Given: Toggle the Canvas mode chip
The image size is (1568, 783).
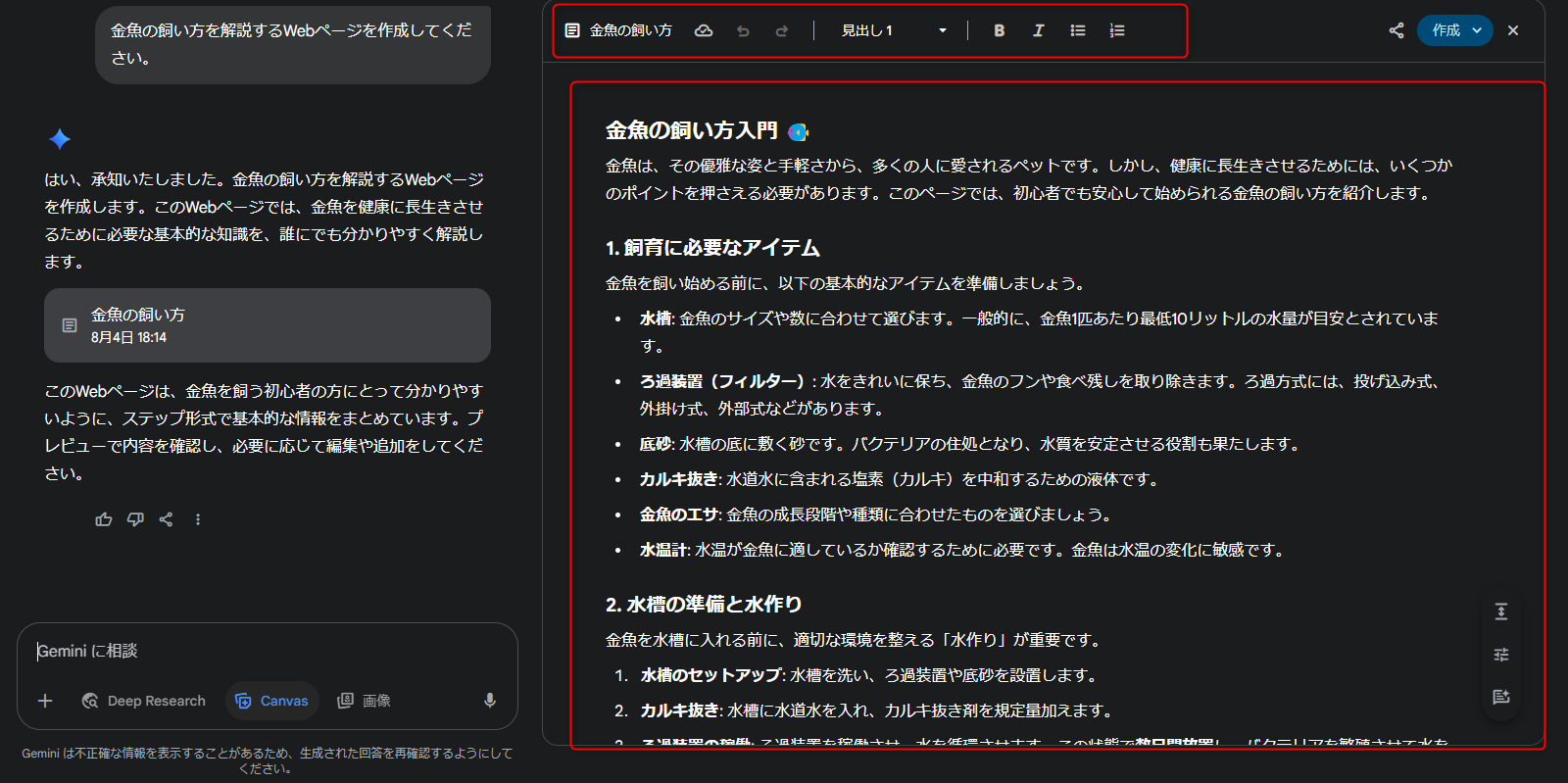Looking at the screenshot, I should click(272, 701).
